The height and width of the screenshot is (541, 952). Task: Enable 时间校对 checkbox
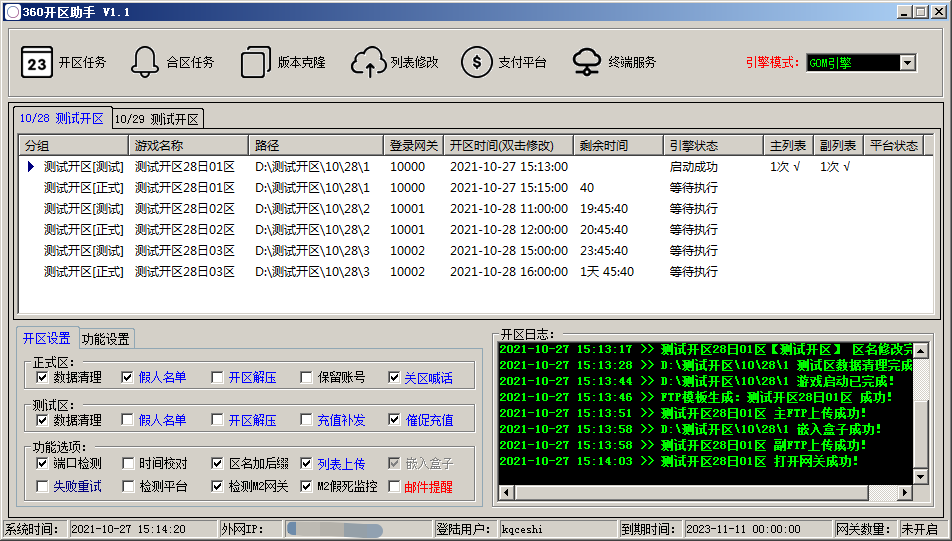tap(128, 464)
